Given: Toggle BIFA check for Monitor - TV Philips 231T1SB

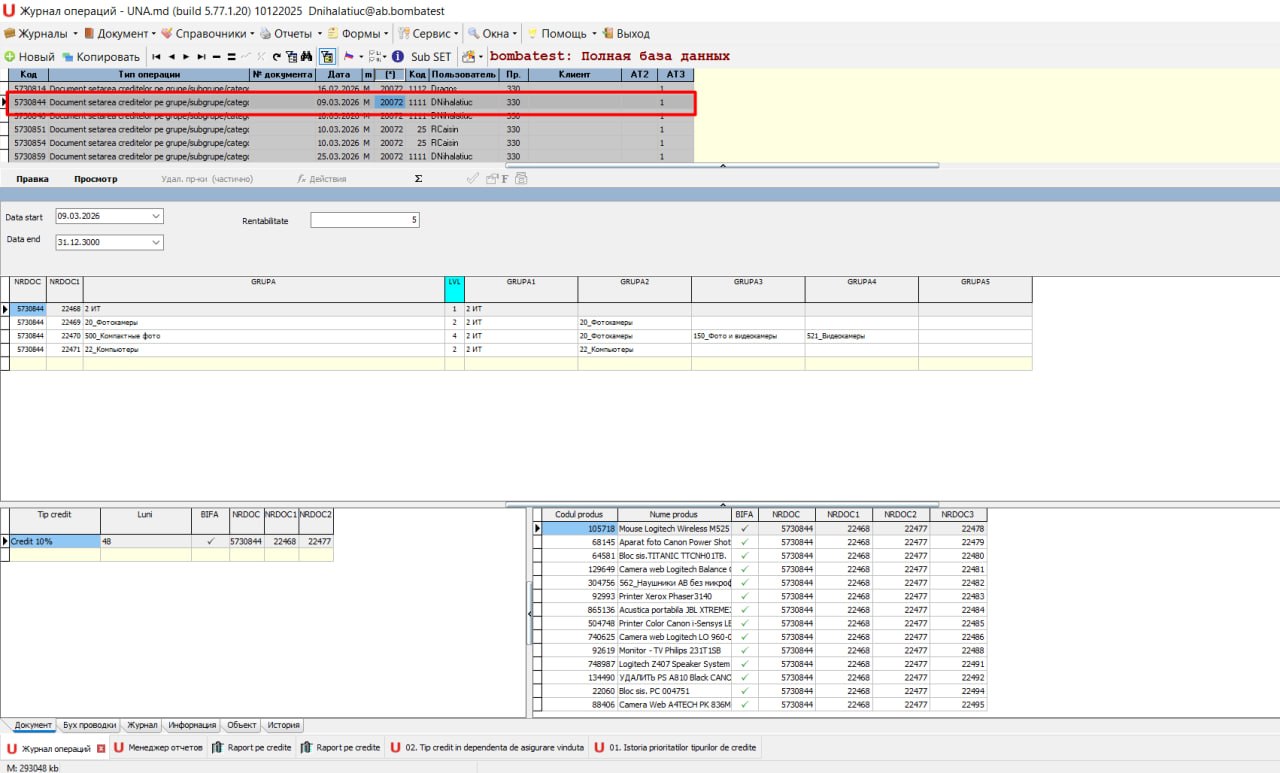Looking at the screenshot, I should (x=744, y=650).
